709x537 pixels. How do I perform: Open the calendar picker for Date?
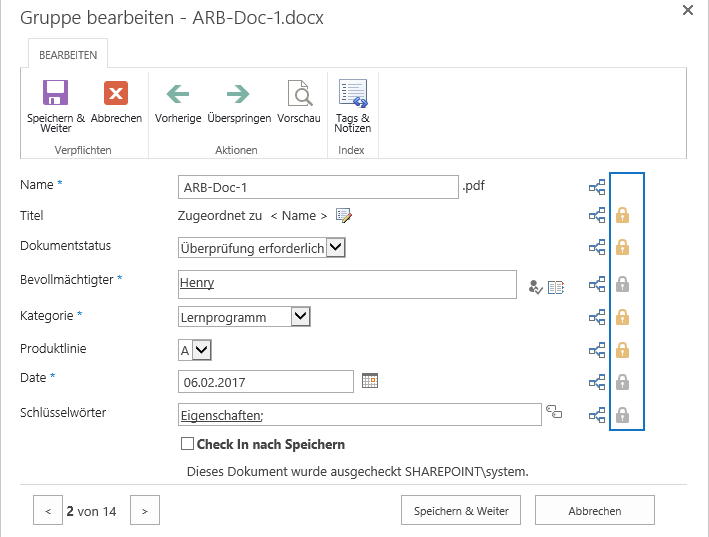(370, 381)
